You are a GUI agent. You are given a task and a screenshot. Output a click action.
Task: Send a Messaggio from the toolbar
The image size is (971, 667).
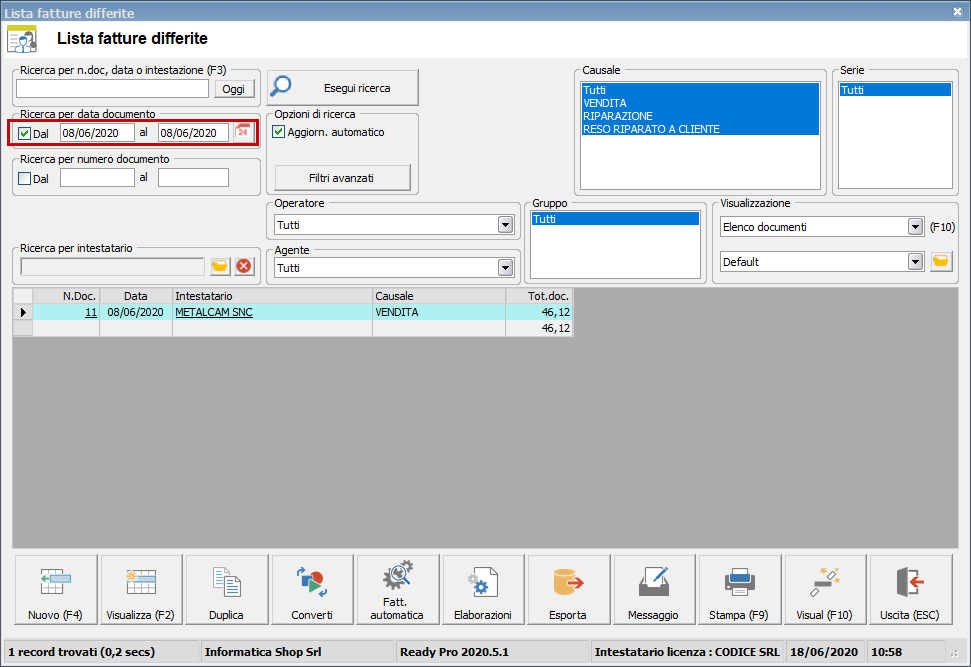click(x=653, y=589)
